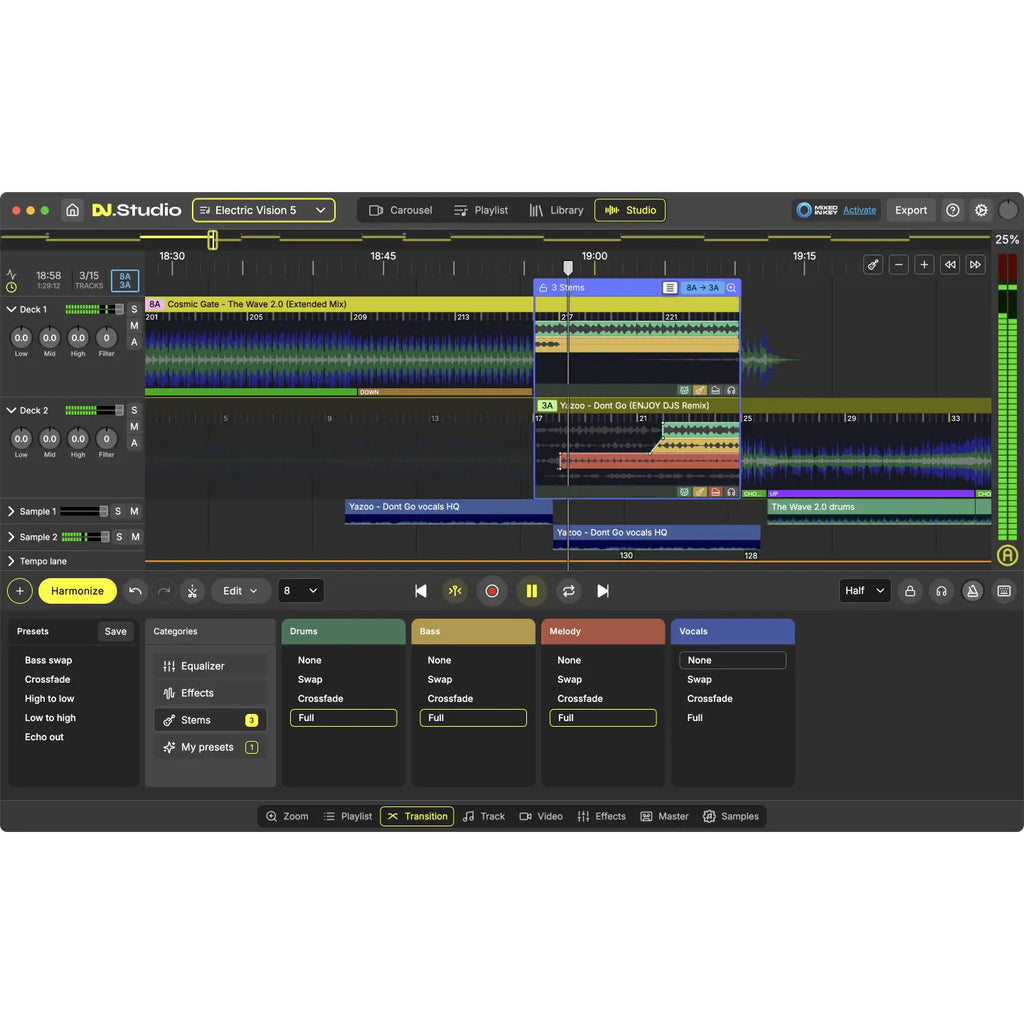Redo the last undone action
1024x1024 pixels.
[164, 591]
